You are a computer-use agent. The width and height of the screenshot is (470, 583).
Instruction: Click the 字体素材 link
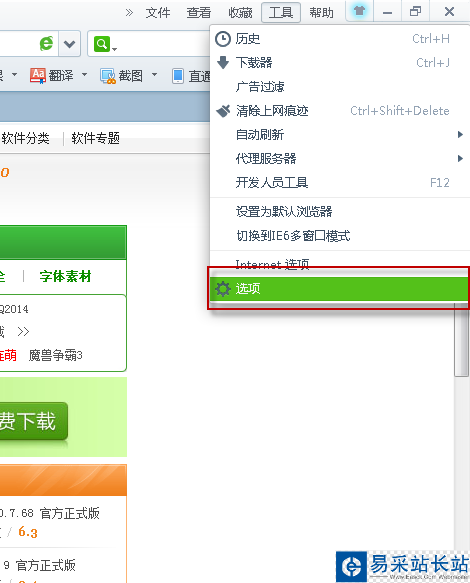click(65, 276)
